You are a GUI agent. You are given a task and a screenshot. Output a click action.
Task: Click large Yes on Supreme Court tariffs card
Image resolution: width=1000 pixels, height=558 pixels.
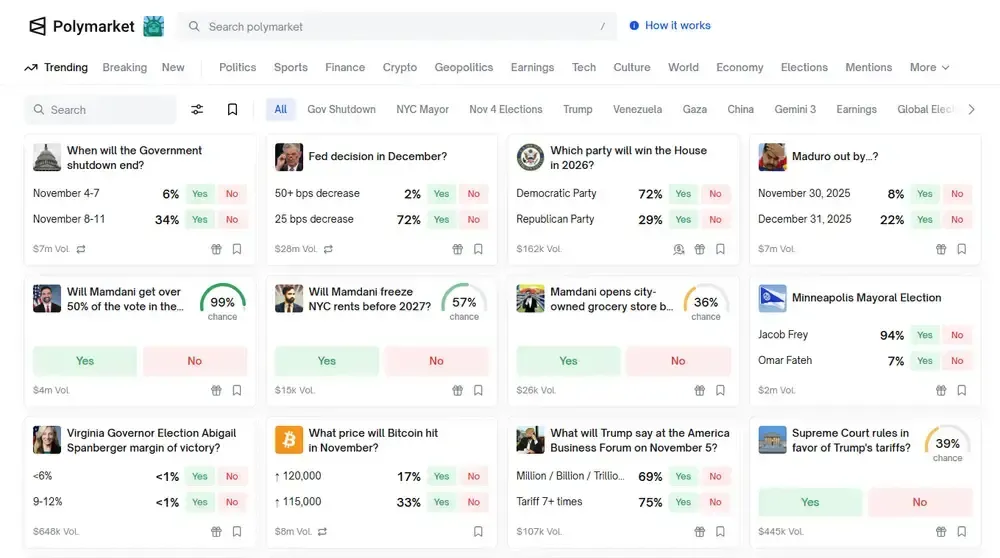[810, 503]
